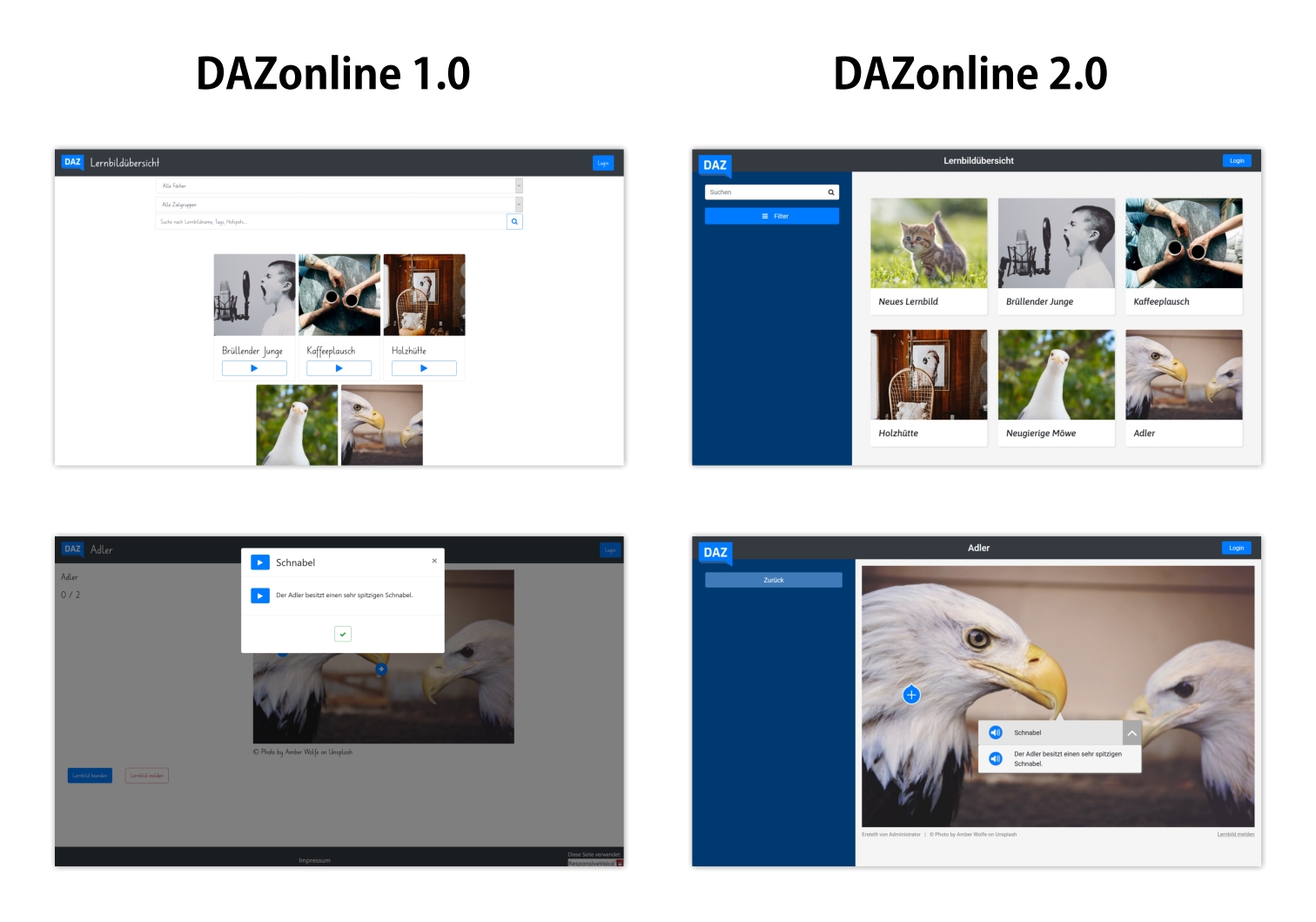Open the Neugierige Möwe thumbnail in 2.0 overview

coord(1057,374)
